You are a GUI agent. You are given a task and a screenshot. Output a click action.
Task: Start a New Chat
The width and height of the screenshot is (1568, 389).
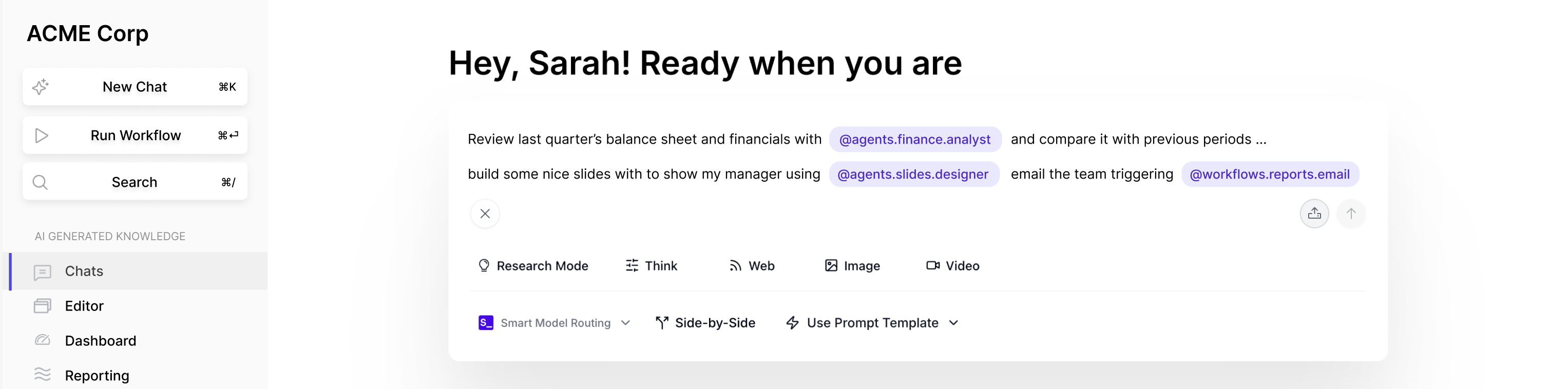134,86
